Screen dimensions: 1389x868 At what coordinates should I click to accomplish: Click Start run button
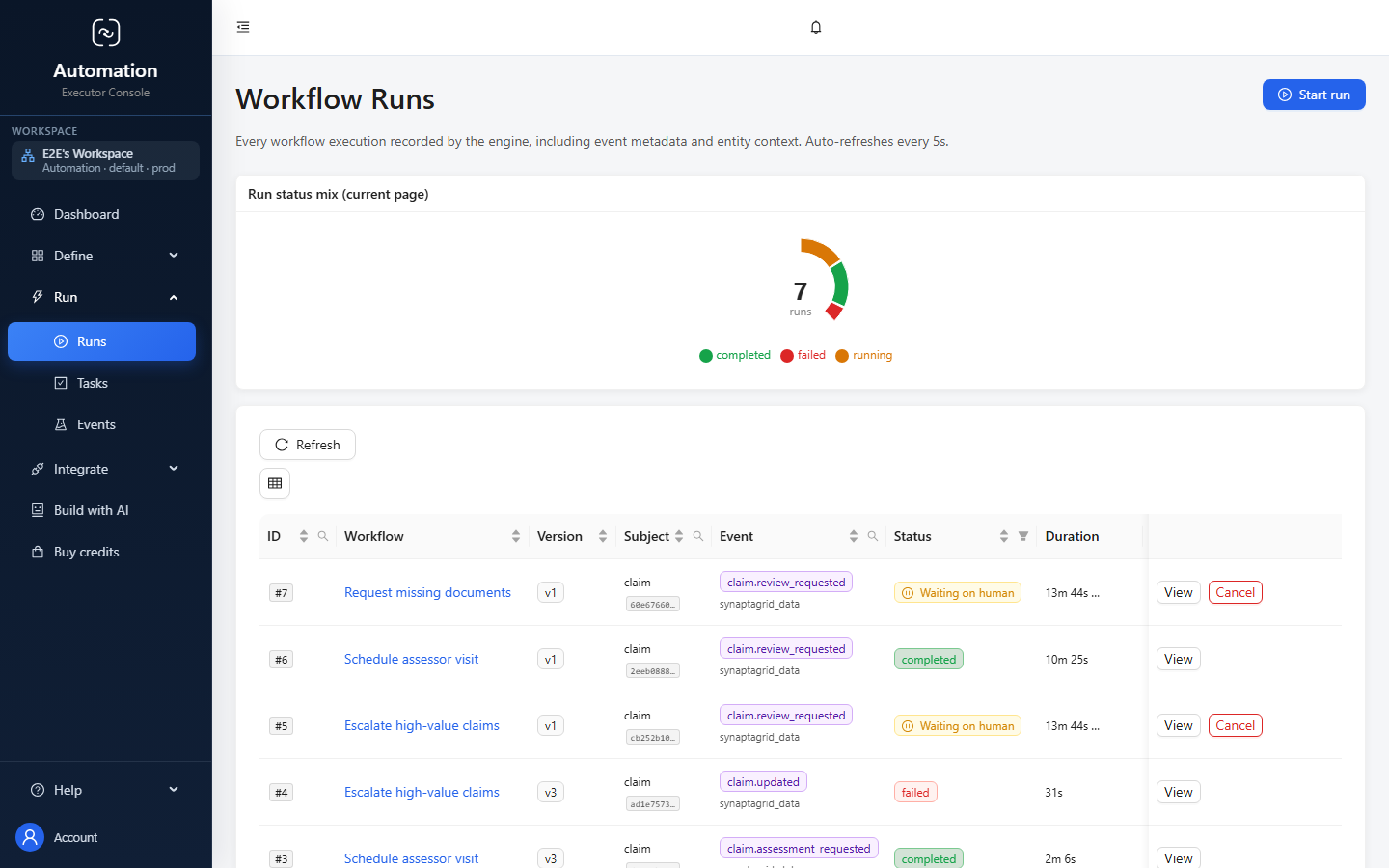(1314, 95)
